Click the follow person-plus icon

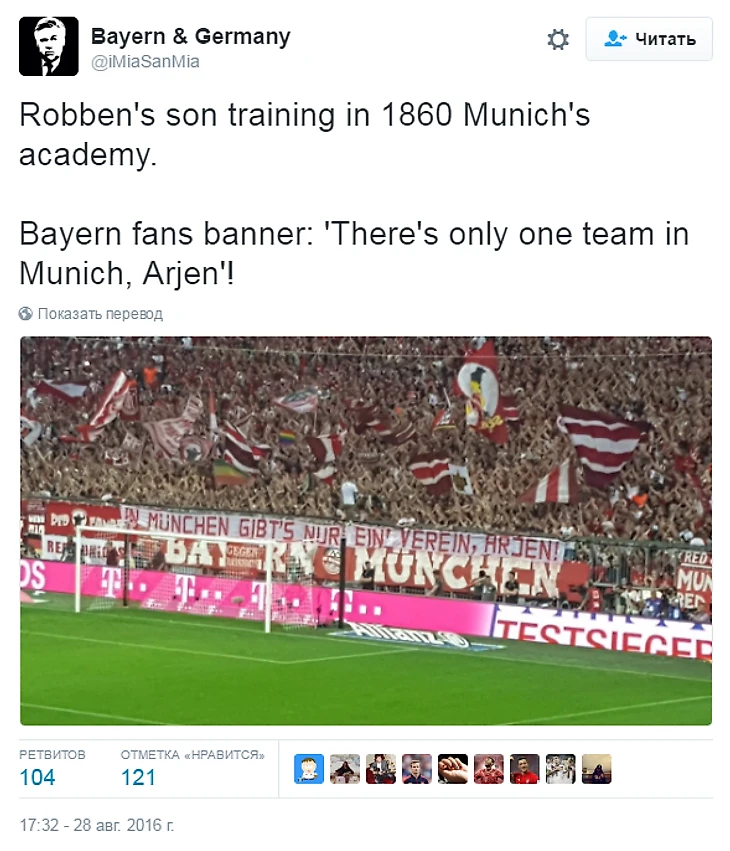615,39
